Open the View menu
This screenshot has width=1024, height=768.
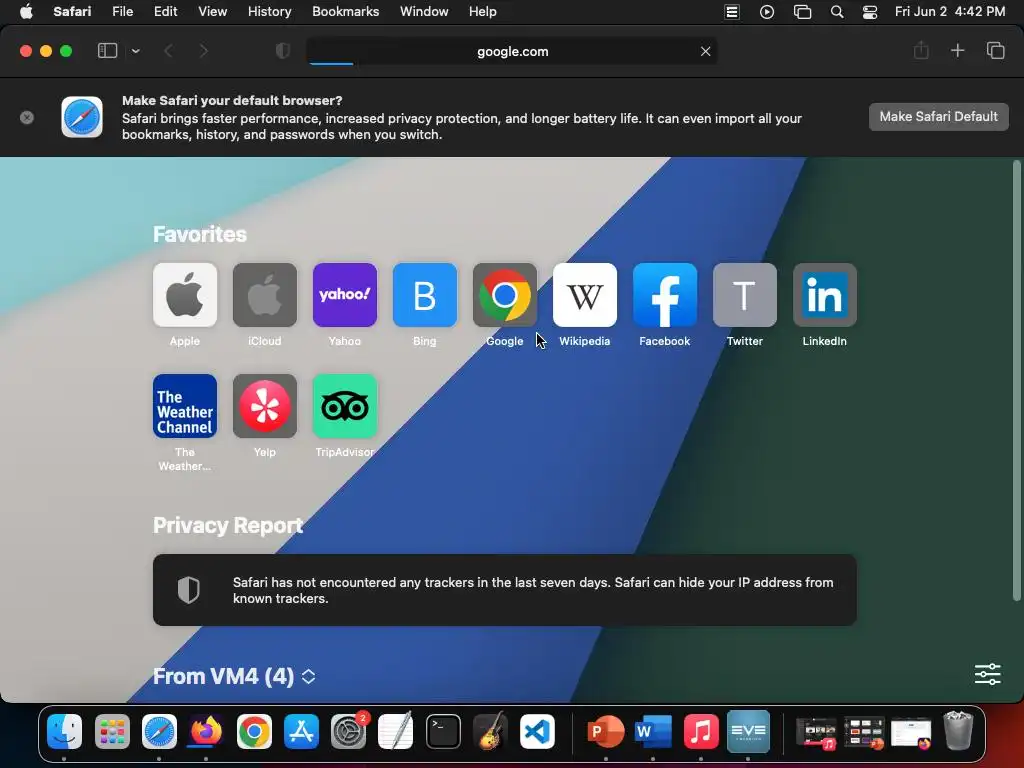click(x=212, y=12)
